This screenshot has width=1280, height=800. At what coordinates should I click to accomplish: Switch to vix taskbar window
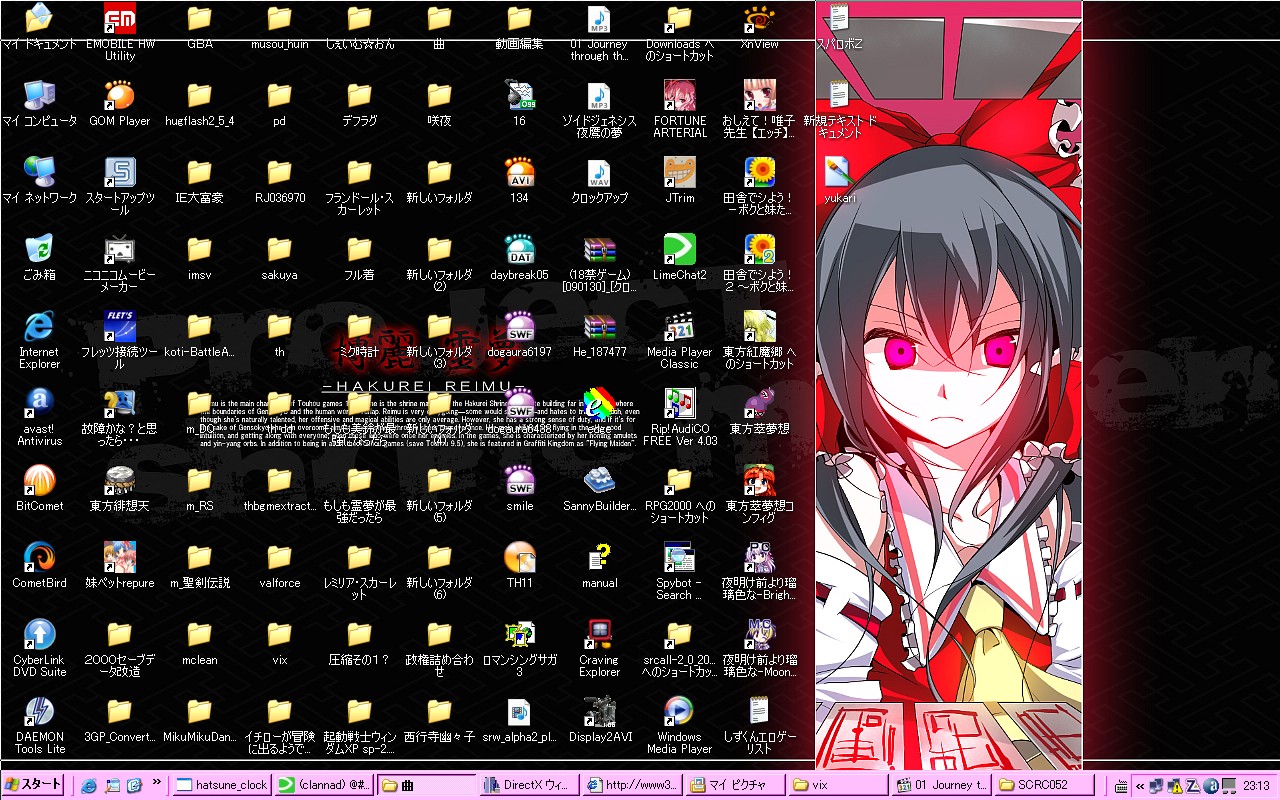[x=838, y=785]
